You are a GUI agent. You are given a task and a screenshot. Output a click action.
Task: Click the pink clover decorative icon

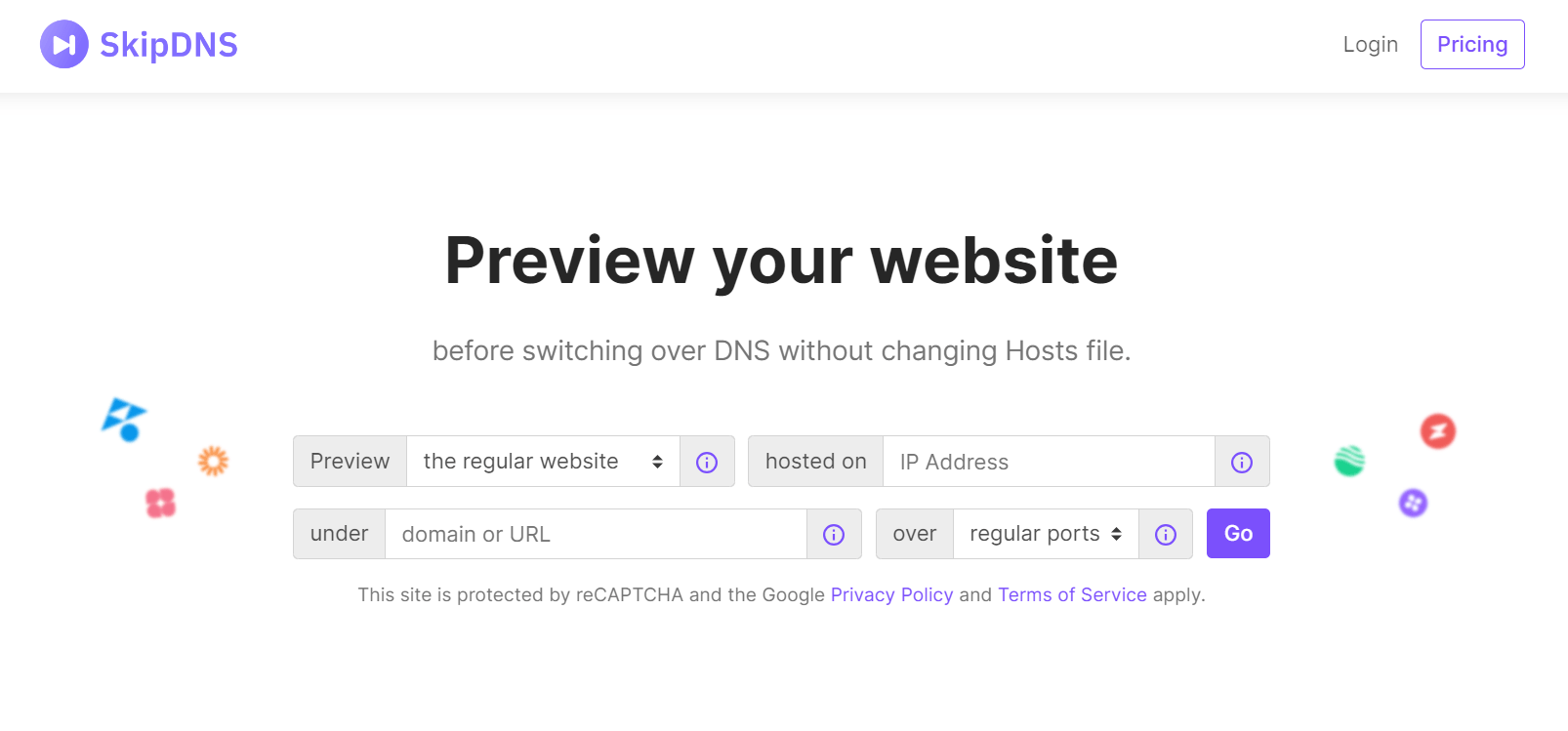coord(159,503)
